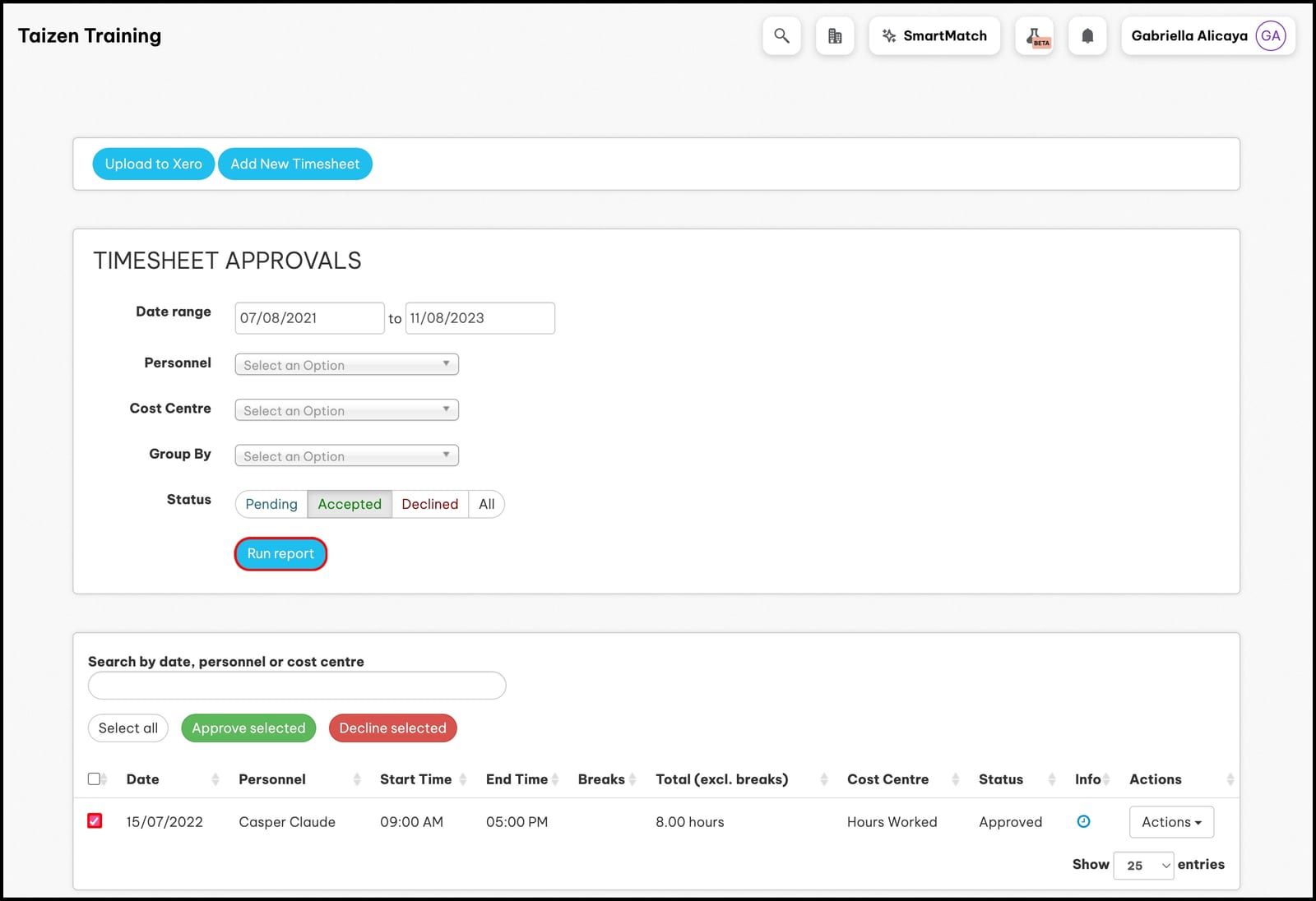Open the Personnel dropdown
The height and width of the screenshot is (901, 1316).
coord(346,364)
